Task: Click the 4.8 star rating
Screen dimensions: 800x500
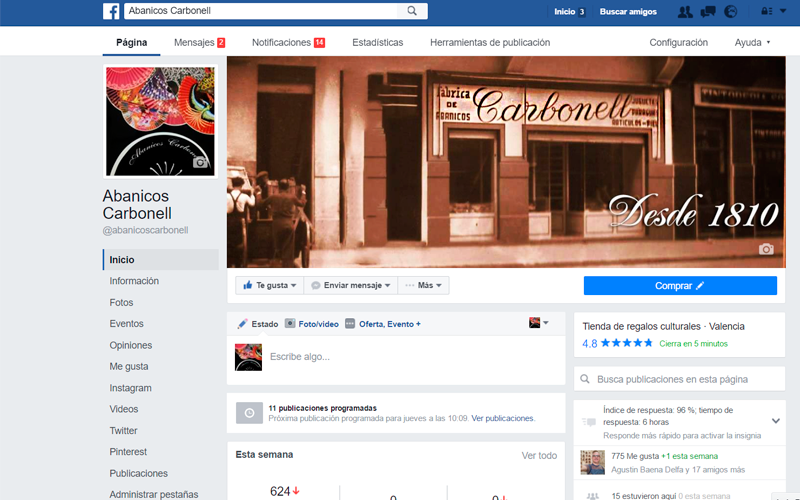Action: 617,343
